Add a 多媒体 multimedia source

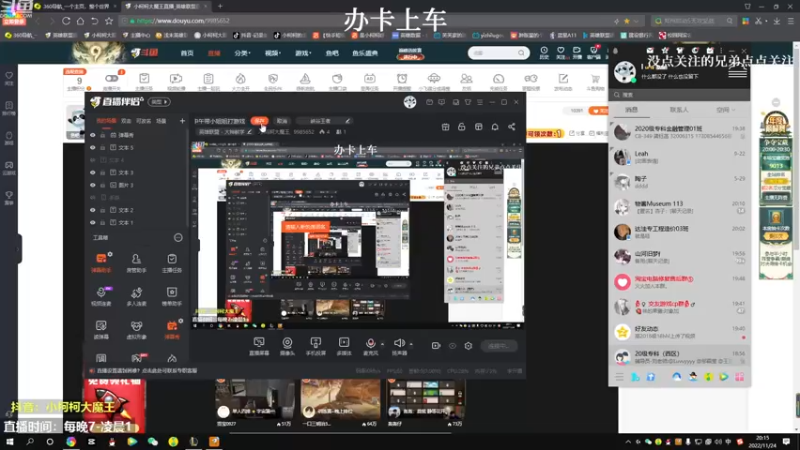pos(344,346)
